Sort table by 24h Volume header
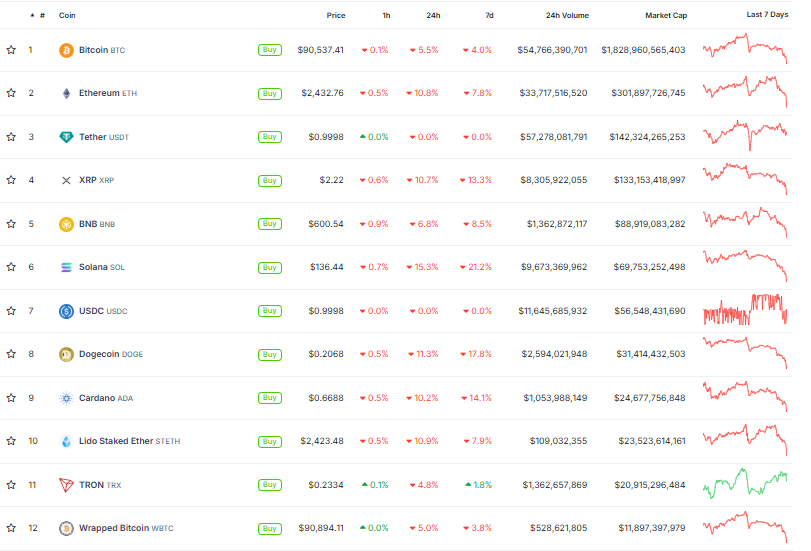This screenshot has height=551, width=811. [x=567, y=16]
